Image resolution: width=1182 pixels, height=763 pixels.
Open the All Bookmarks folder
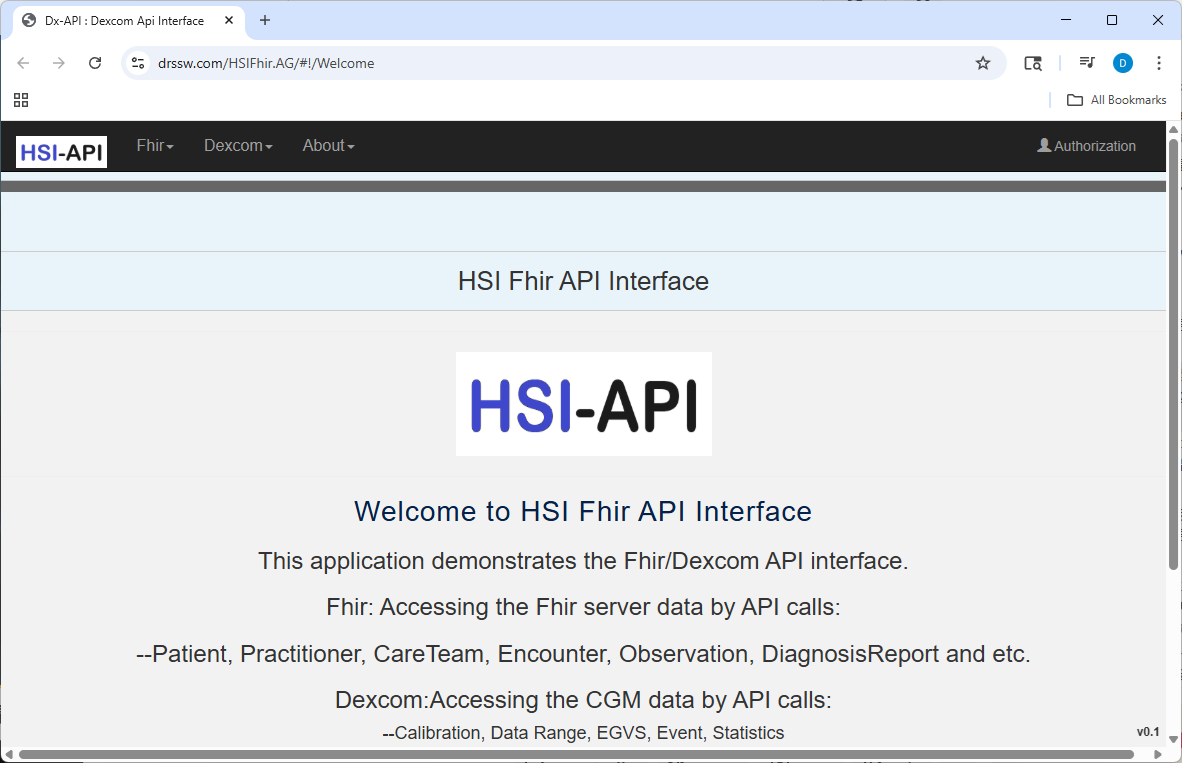[x=1117, y=100]
